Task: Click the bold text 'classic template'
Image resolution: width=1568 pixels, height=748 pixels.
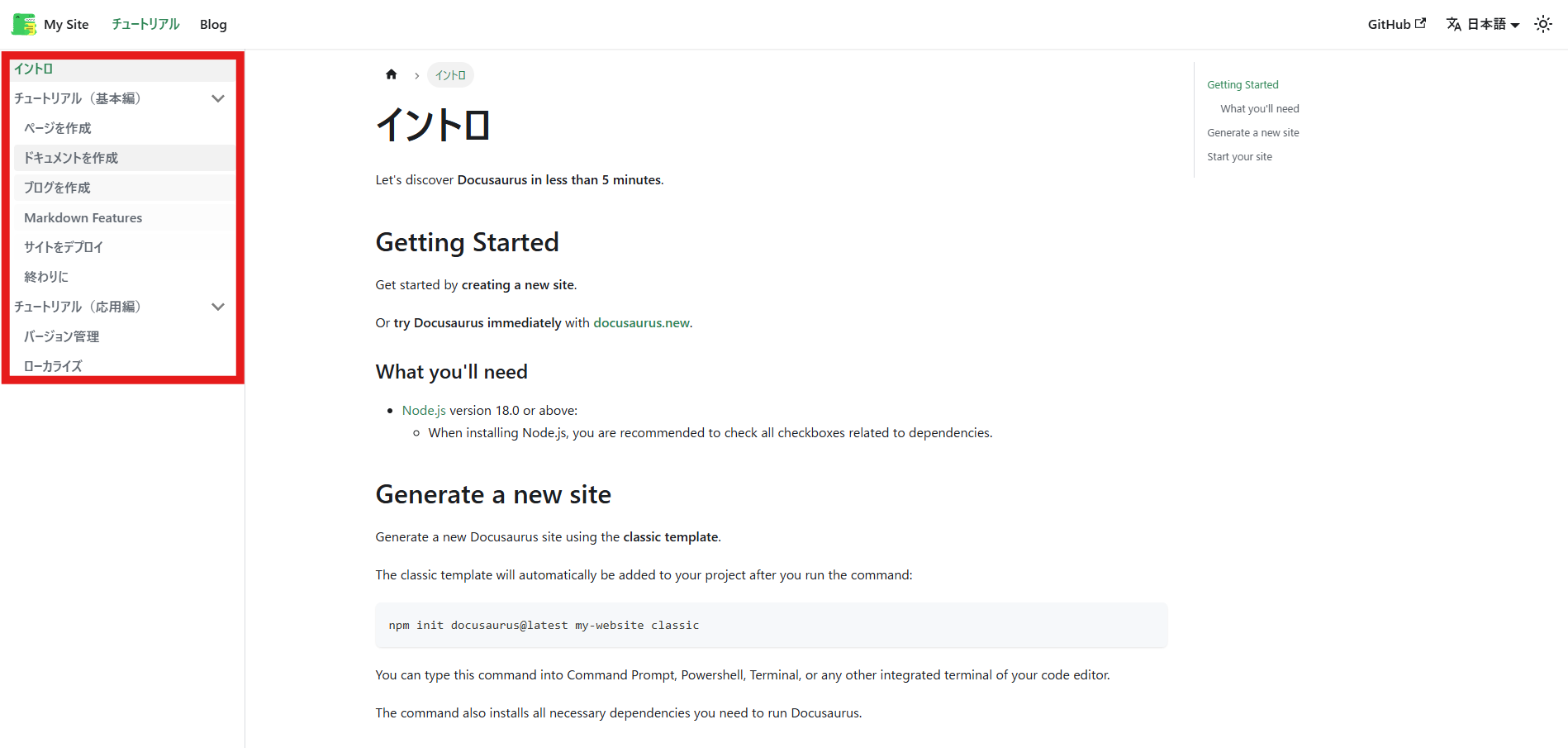Action: click(671, 536)
